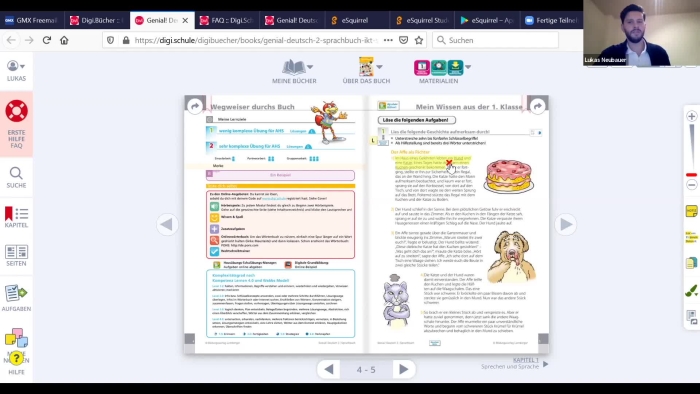Switch to eSquirrel – App tab
This screenshot has width=700, height=394.
click(487, 20)
